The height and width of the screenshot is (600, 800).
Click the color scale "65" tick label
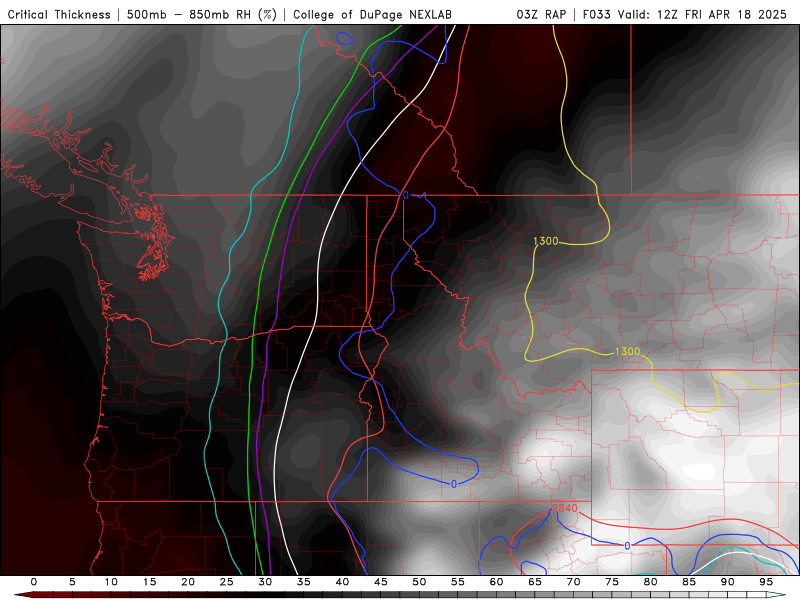[x=535, y=582]
